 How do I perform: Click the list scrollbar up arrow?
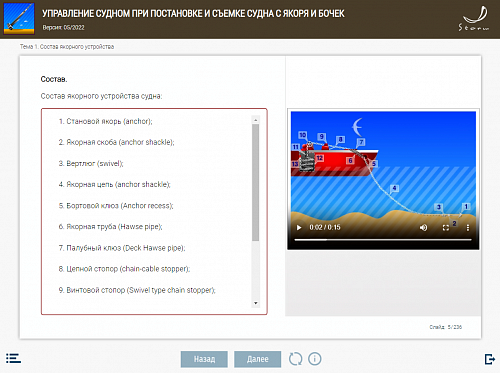256,120
